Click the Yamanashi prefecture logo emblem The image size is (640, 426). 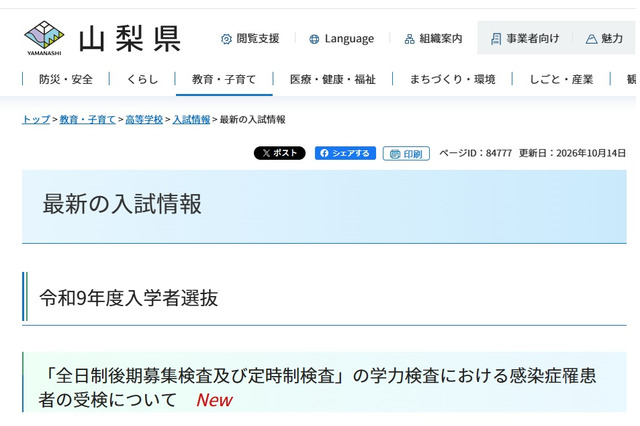click(44, 38)
